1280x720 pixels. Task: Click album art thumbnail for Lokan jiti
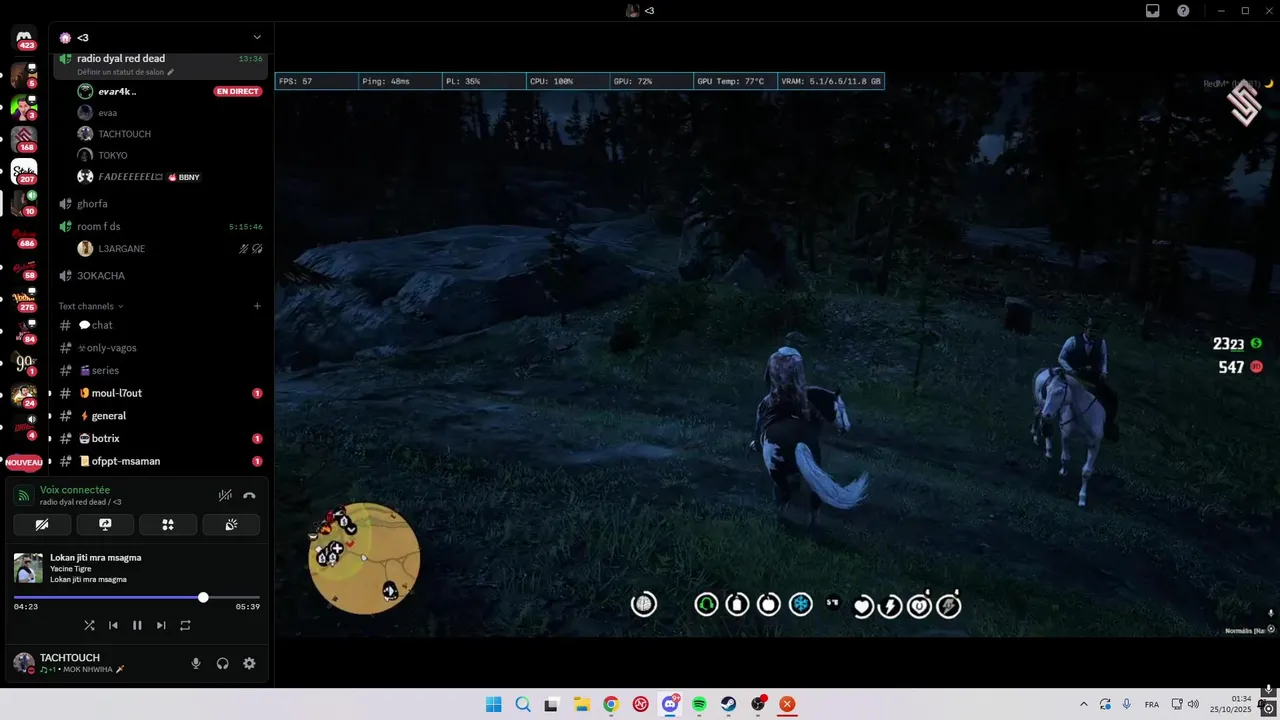tap(28, 568)
